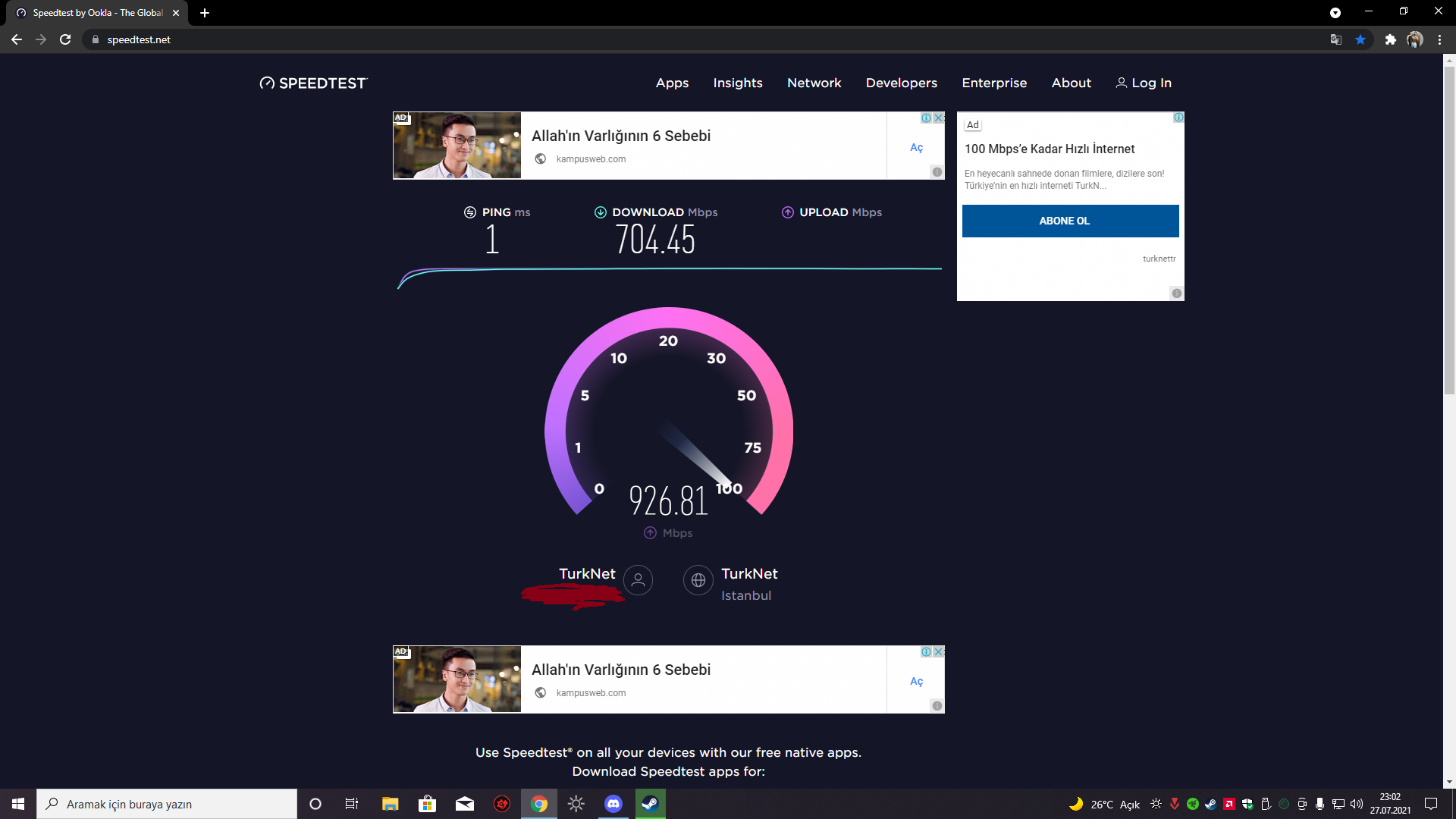Open Task View on the taskbar
1456x819 pixels.
pyautogui.click(x=352, y=804)
